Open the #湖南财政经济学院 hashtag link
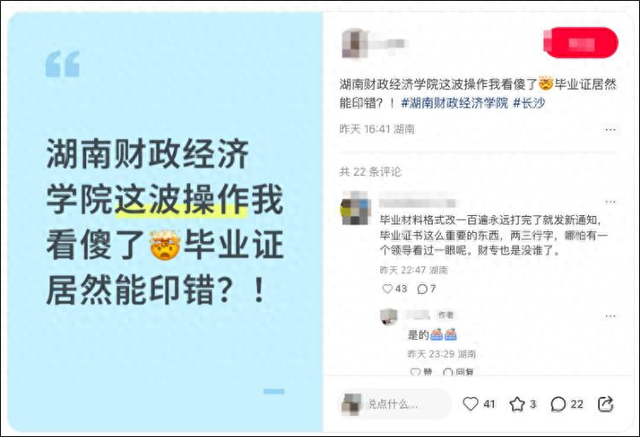 [x=455, y=103]
